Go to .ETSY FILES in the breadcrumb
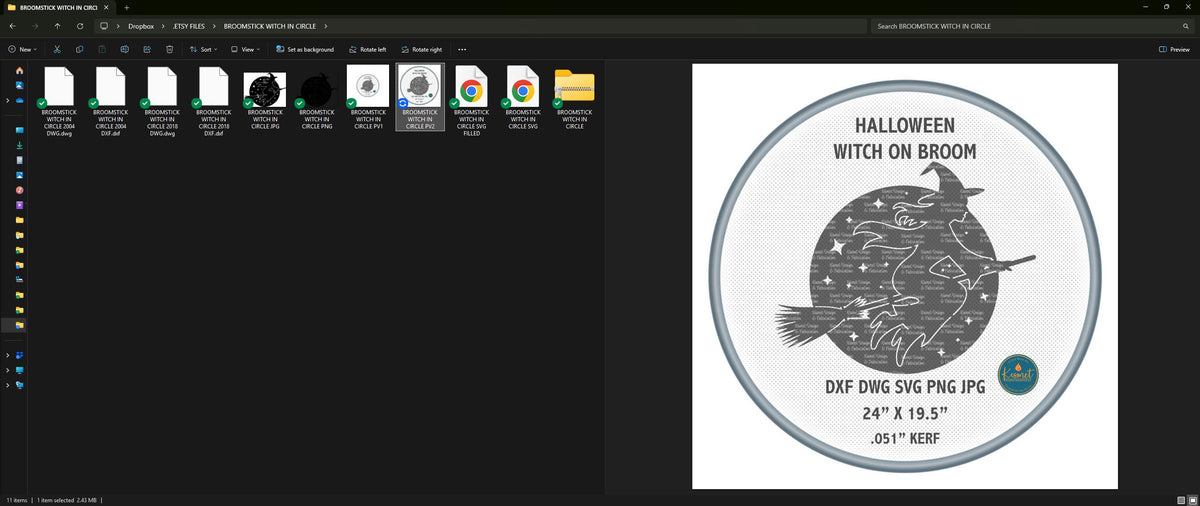The image size is (1200, 506). coord(190,26)
